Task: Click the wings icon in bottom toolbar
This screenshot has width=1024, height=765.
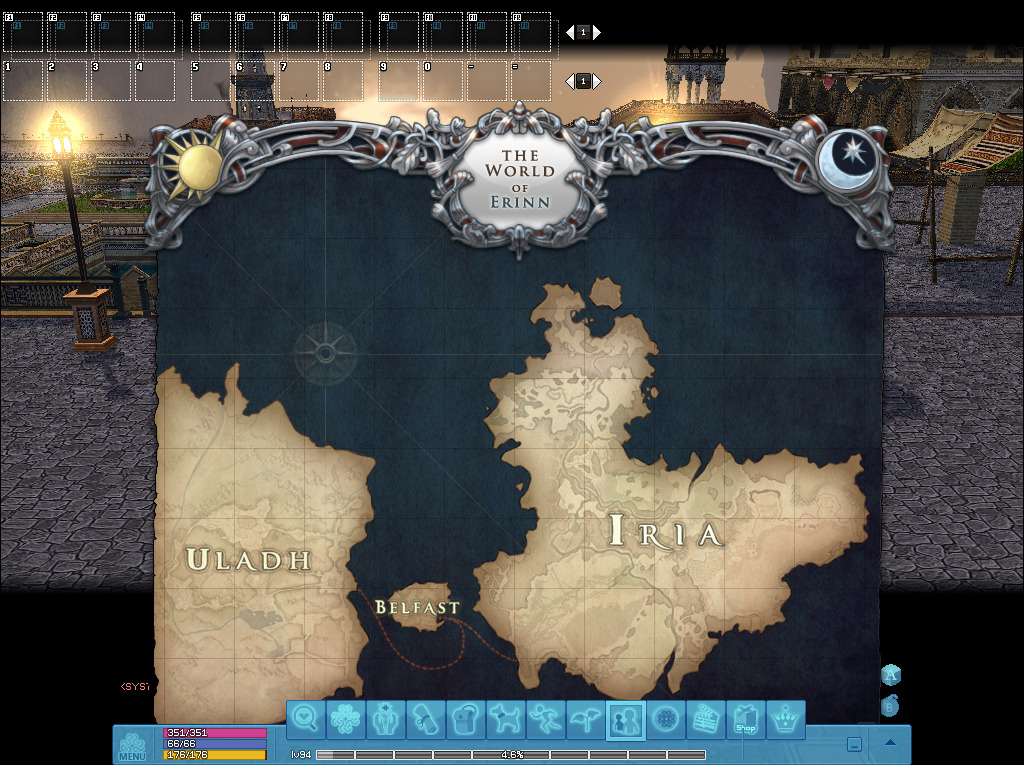Action: [x=586, y=719]
